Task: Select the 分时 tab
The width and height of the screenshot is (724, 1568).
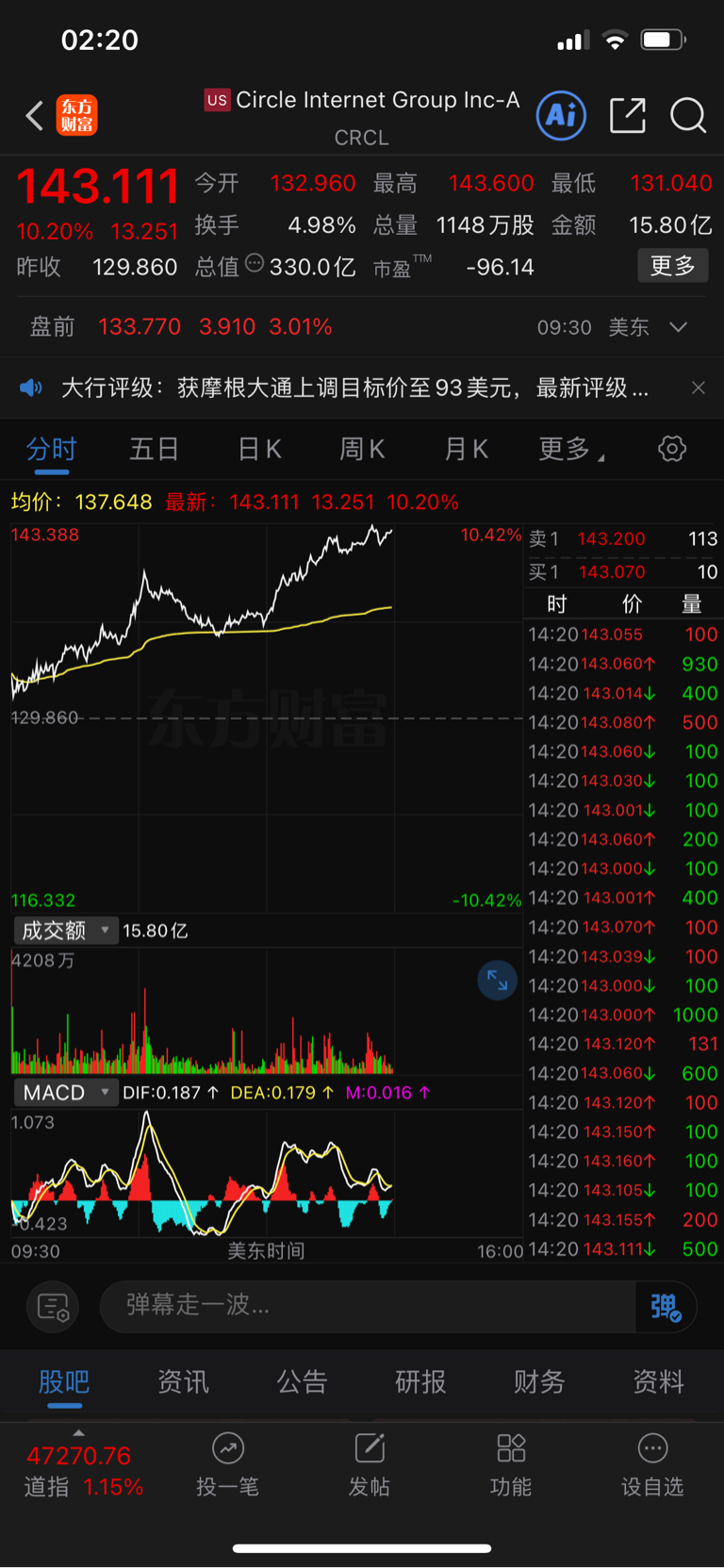Action: 51,450
